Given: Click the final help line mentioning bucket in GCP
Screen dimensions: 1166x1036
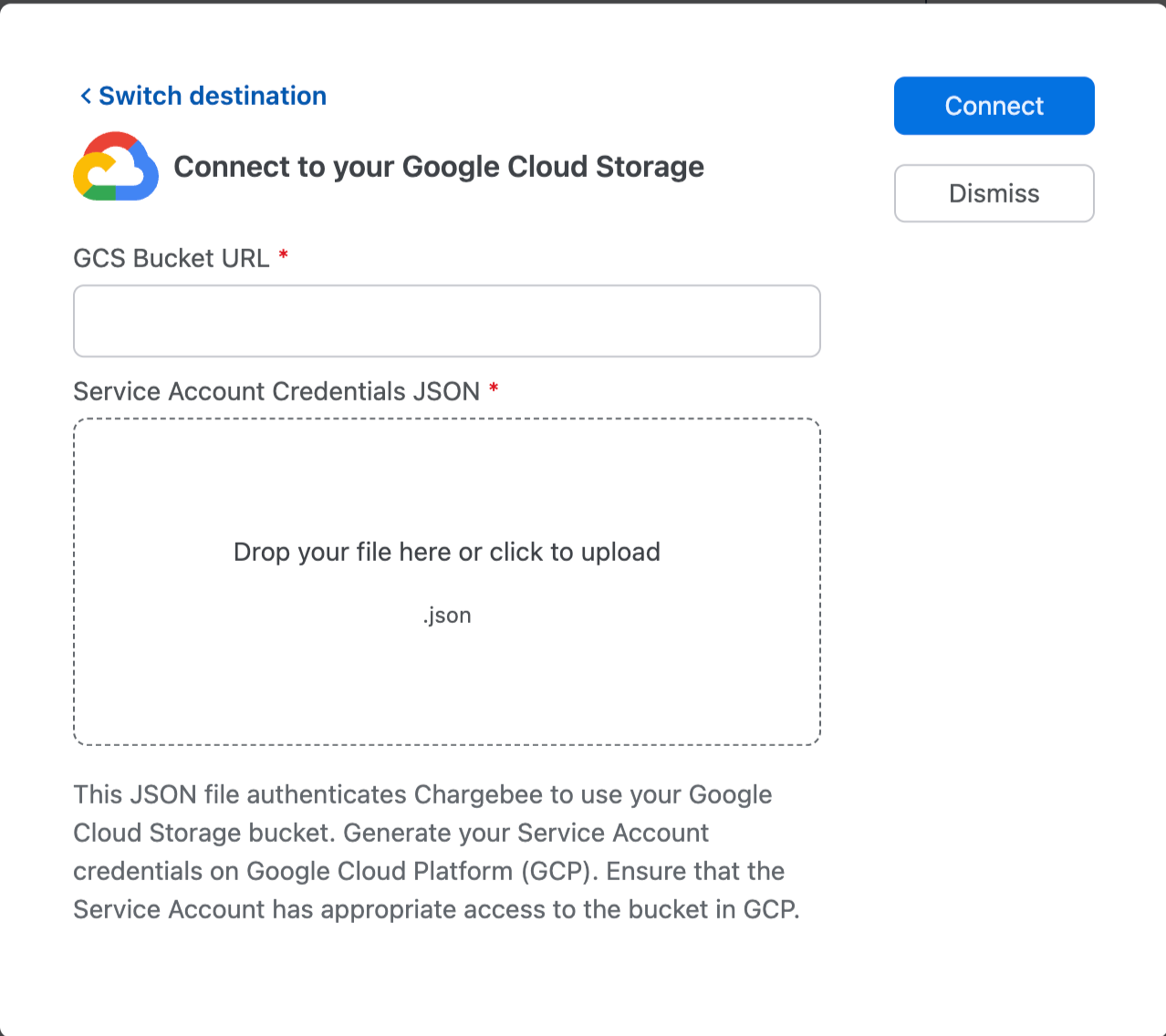Looking at the screenshot, I should coord(436,909).
